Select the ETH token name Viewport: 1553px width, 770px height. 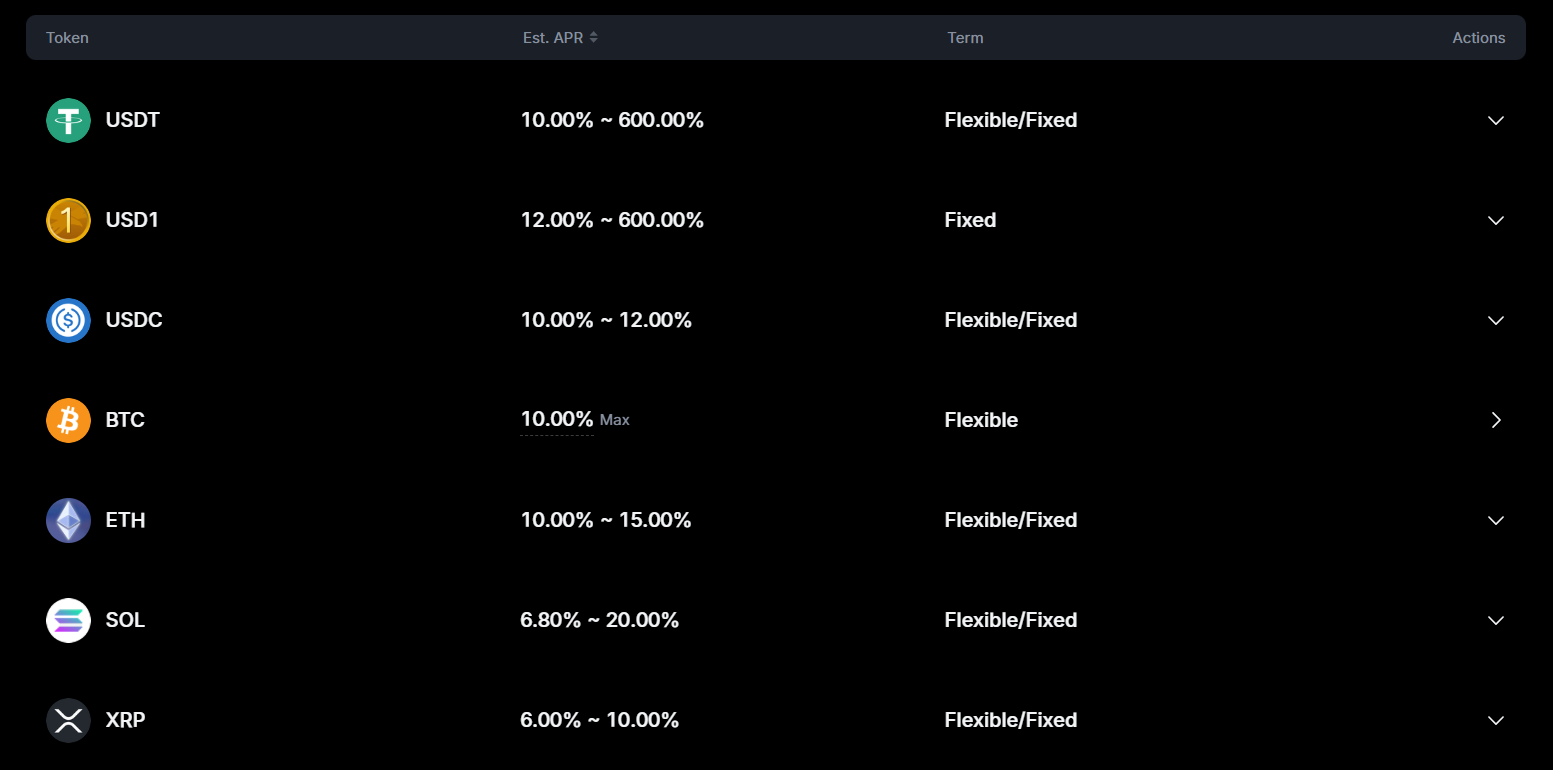(x=125, y=520)
